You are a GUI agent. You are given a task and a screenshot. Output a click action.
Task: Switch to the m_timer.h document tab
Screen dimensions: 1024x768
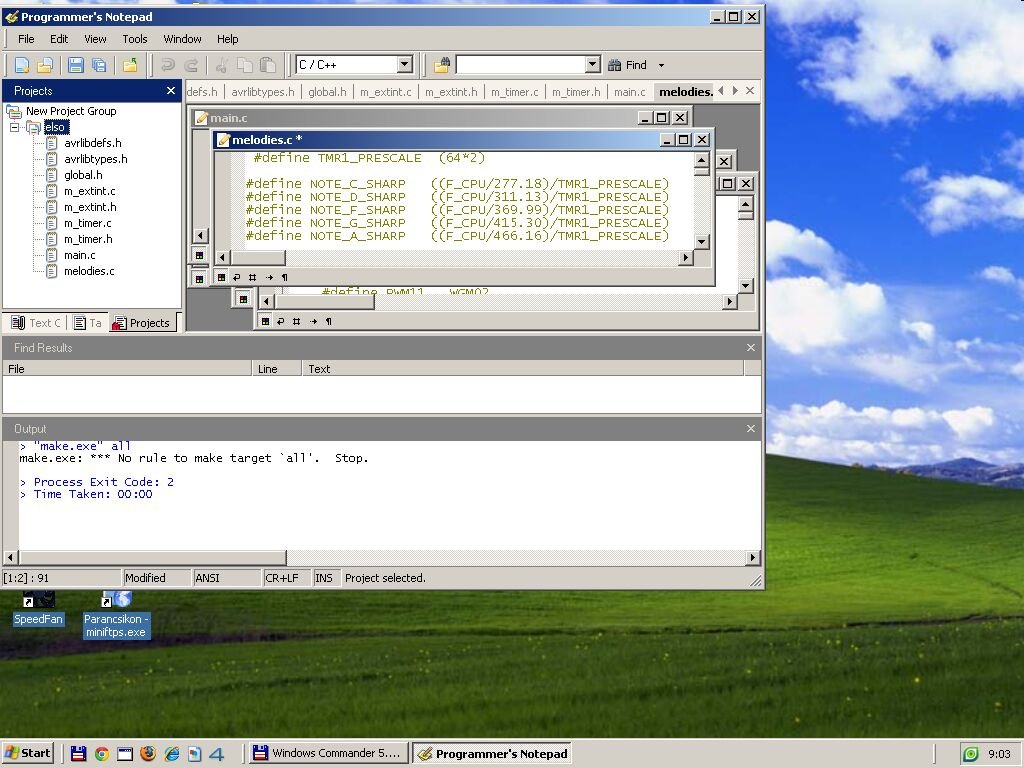point(576,92)
